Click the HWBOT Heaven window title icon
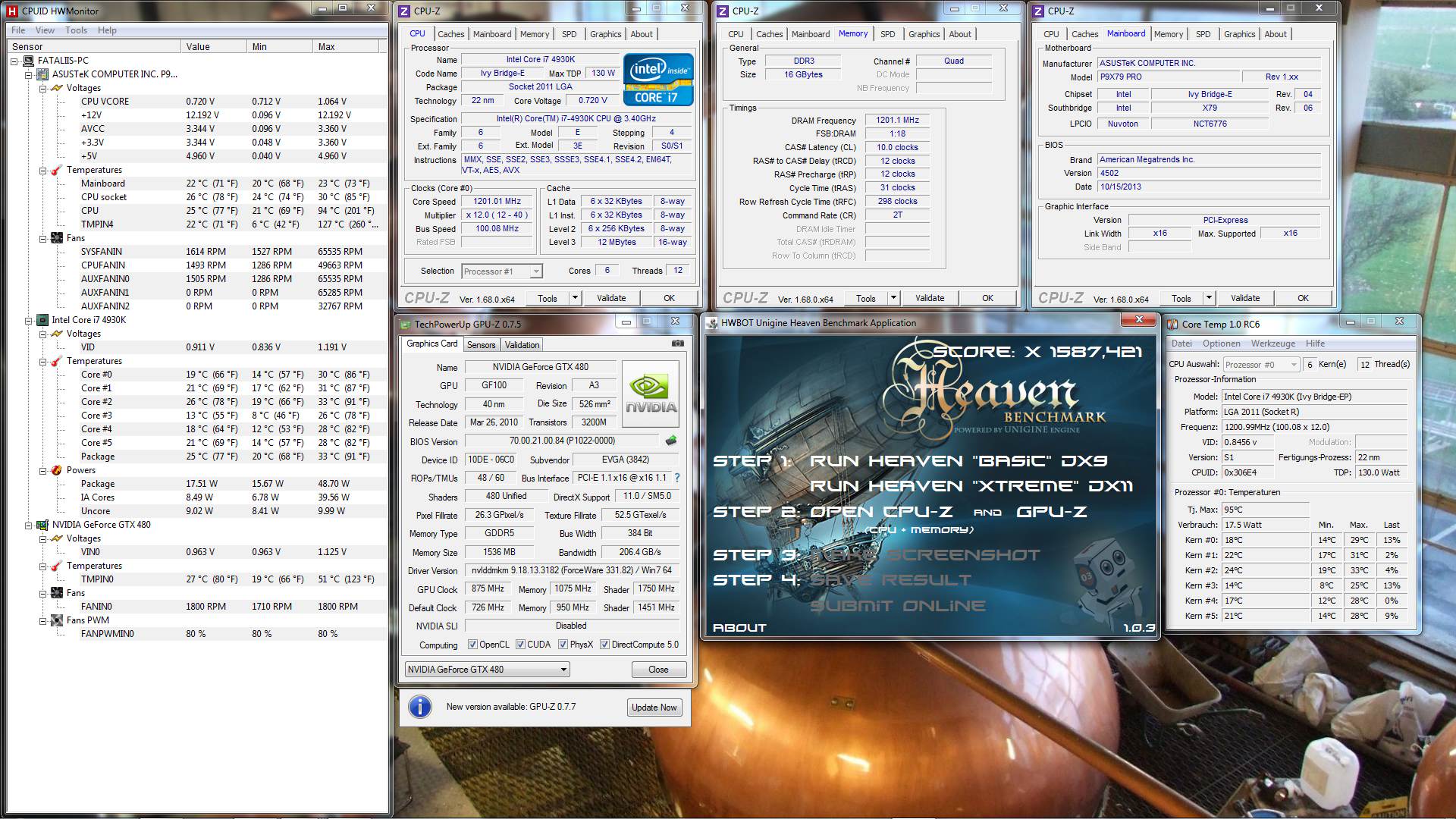Screen dimensions: 1456x819 tap(712, 323)
